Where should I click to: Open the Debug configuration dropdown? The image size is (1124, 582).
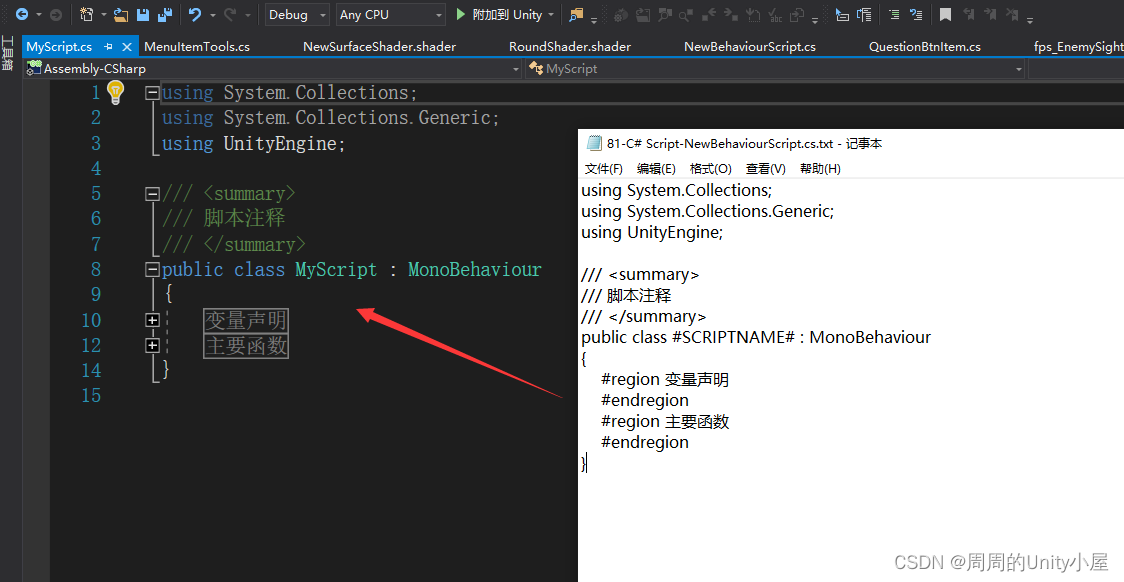click(x=297, y=15)
